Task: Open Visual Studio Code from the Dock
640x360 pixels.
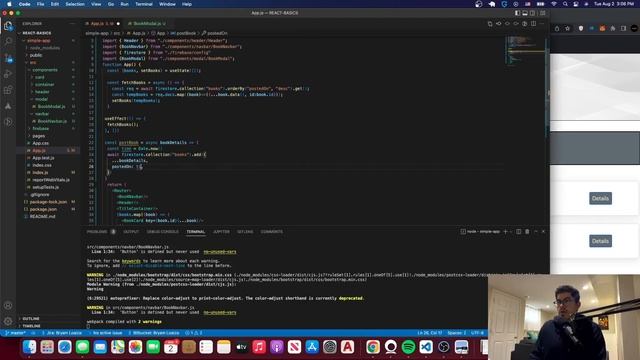Action: (x=426, y=347)
